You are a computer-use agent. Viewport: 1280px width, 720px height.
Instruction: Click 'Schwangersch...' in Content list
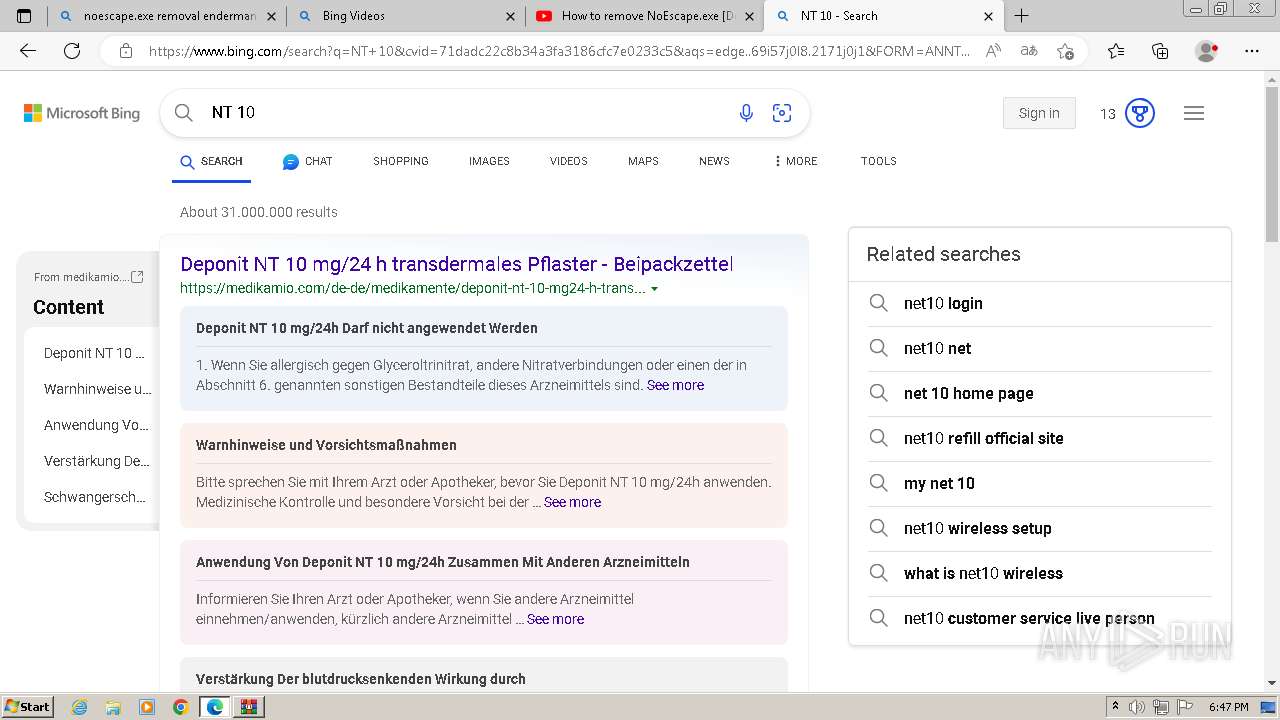tap(95, 497)
